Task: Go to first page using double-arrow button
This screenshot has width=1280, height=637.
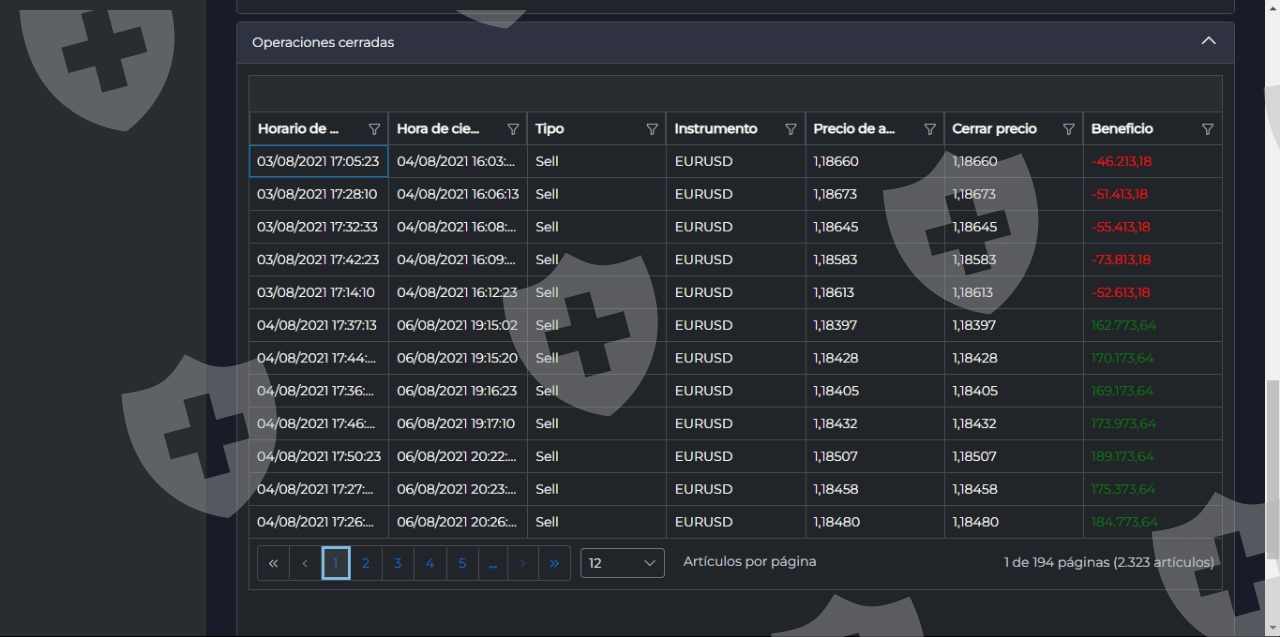Action: pyautogui.click(x=273, y=563)
